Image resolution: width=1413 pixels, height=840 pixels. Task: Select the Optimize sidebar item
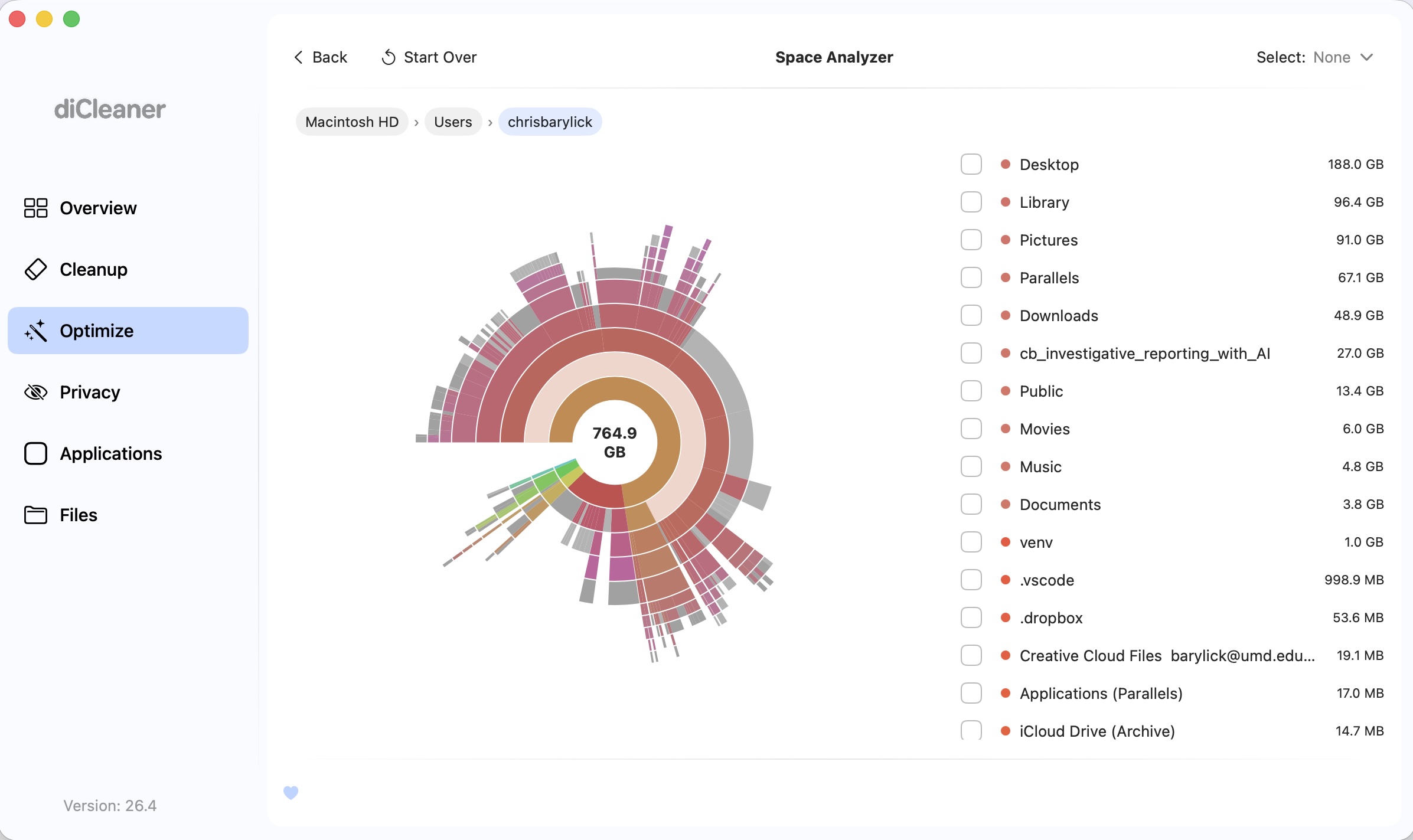[128, 331]
